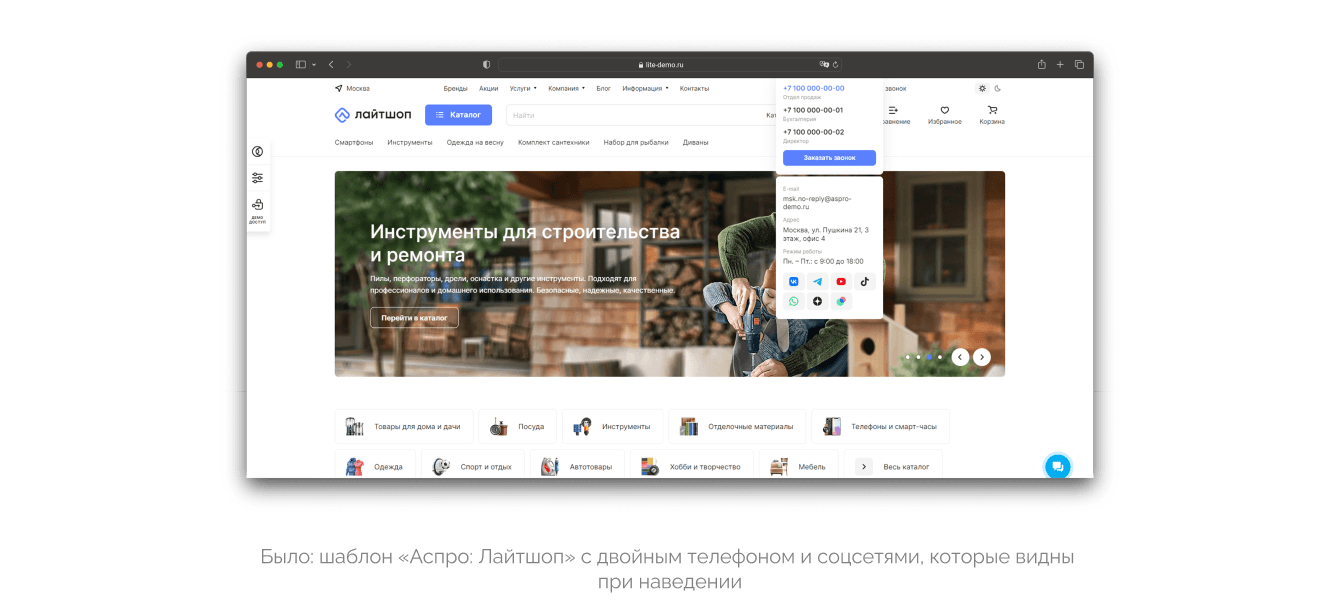
Task: Show the previous banner slide arrow
Action: pos(960,357)
